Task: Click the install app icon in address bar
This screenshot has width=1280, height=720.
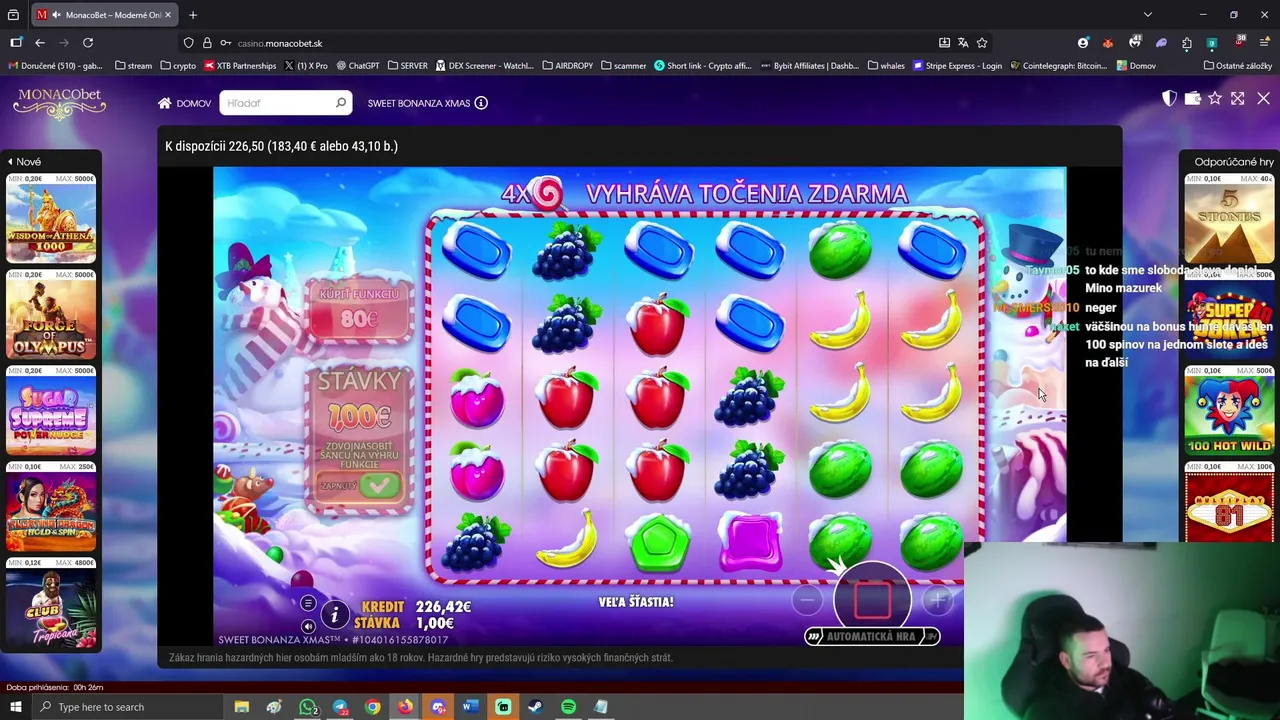Action: [x=944, y=43]
